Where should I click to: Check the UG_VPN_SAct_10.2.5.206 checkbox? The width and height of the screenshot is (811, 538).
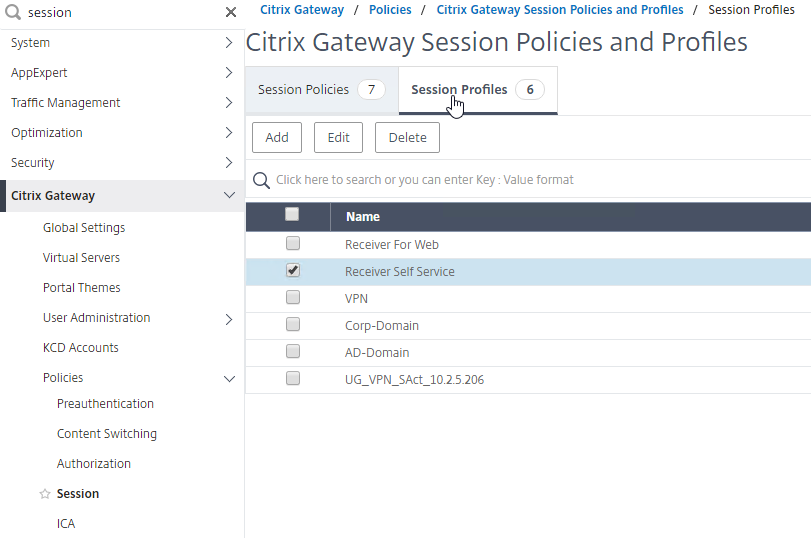[293, 379]
